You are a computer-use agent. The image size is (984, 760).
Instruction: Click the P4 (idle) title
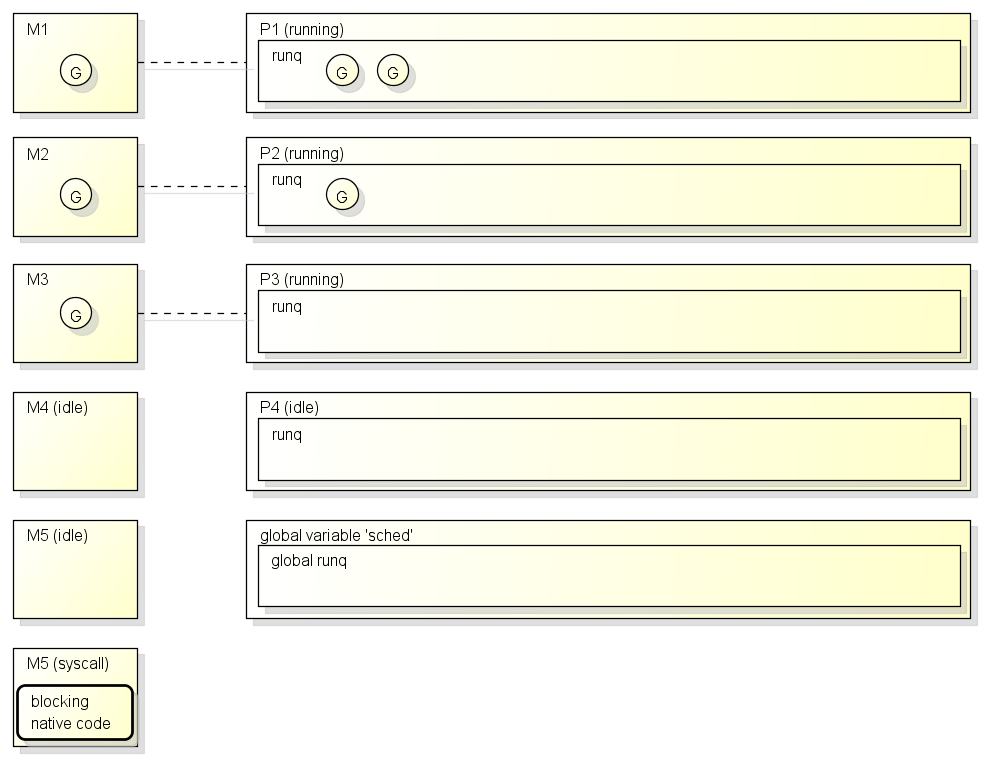click(x=289, y=408)
